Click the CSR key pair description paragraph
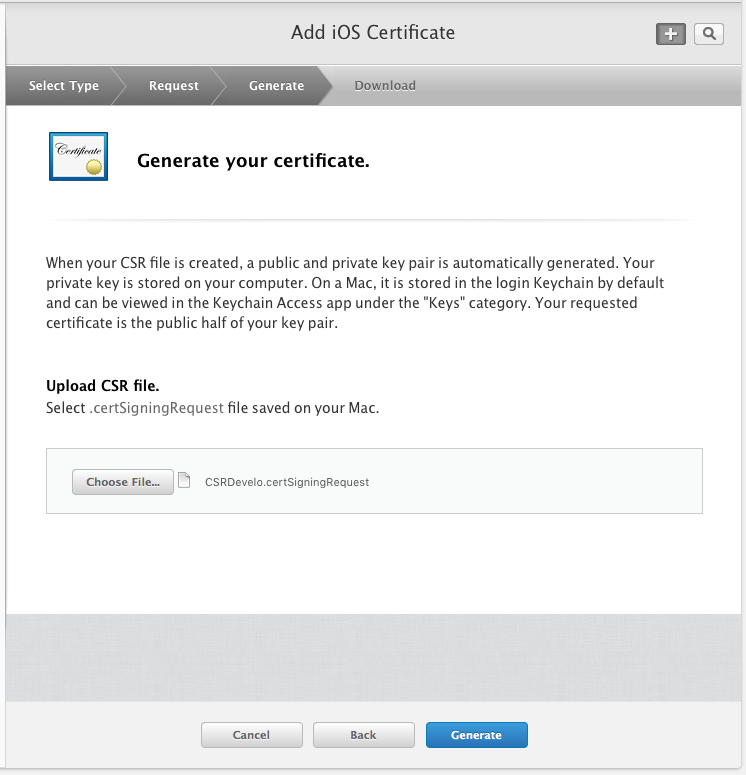746x775 pixels. point(355,293)
